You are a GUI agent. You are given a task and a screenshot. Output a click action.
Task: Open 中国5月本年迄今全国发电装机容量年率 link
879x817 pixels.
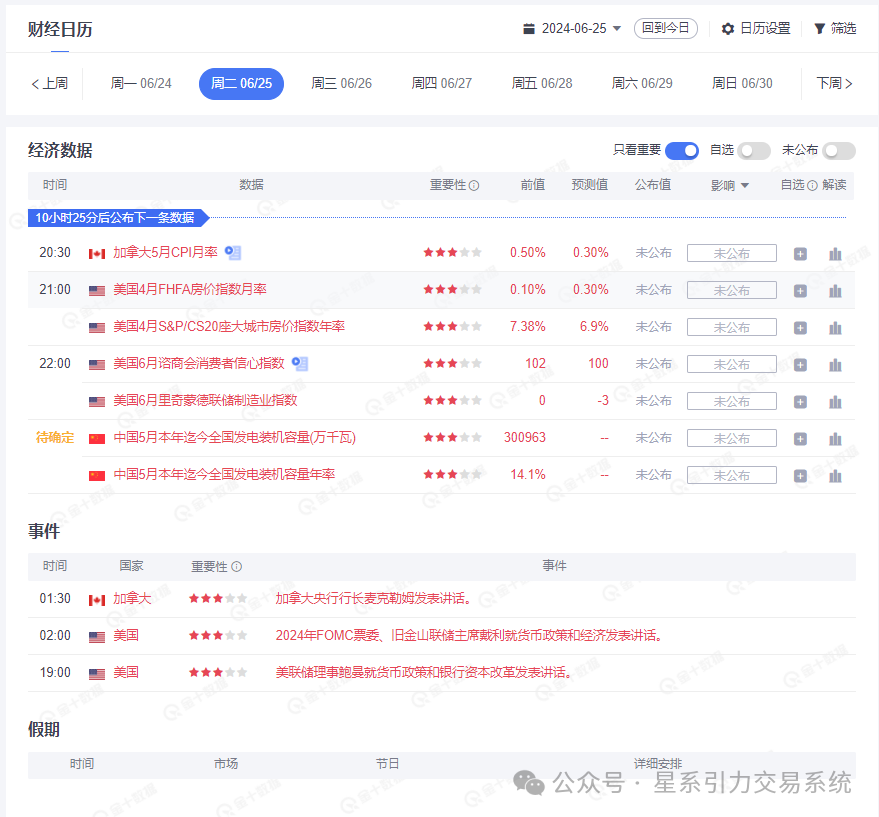point(224,475)
